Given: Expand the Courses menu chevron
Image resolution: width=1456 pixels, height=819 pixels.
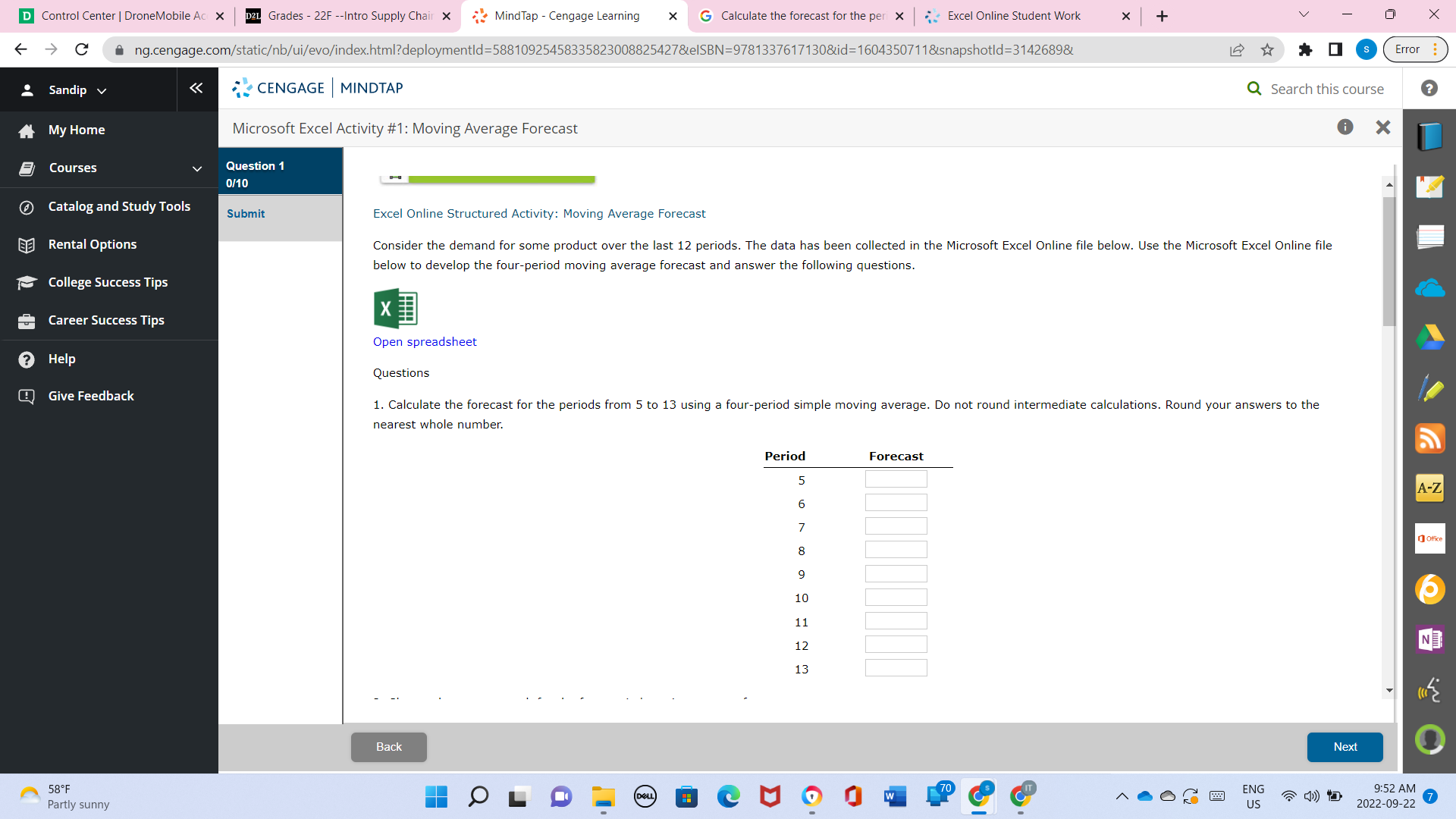Looking at the screenshot, I should [x=197, y=168].
